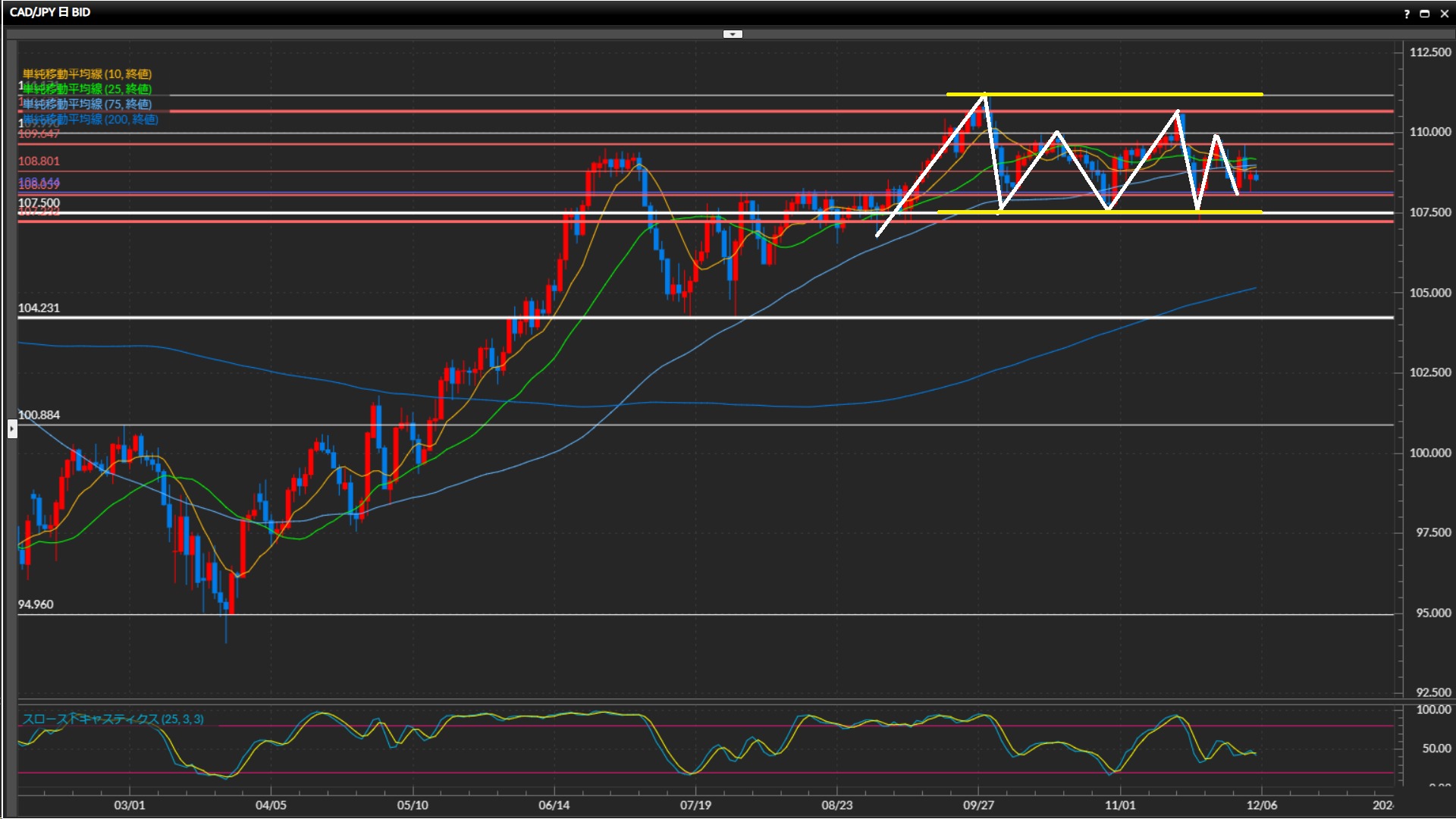Click the slow stochastics (25, 3, 3) label
1456x819 pixels.
pos(113,719)
